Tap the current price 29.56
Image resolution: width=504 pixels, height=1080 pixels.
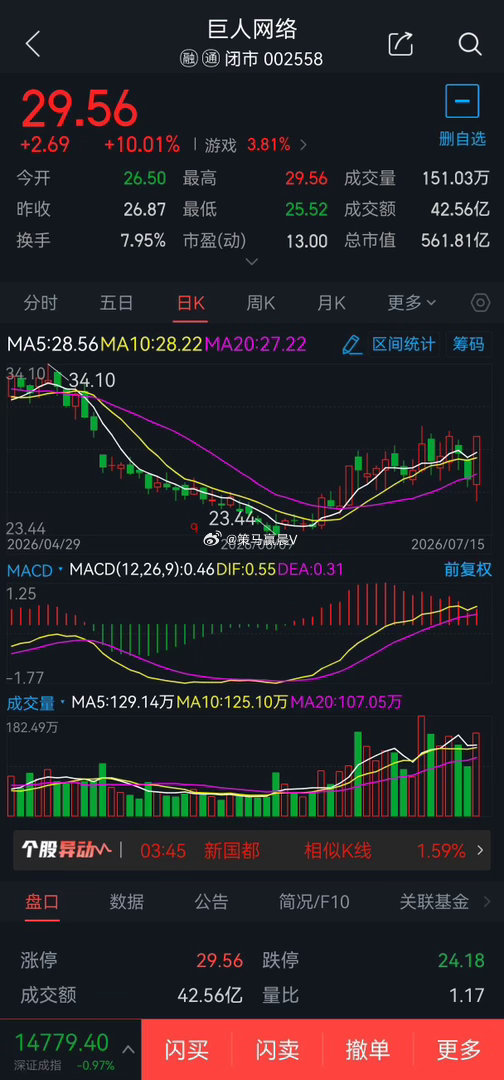pyautogui.click(x=80, y=108)
